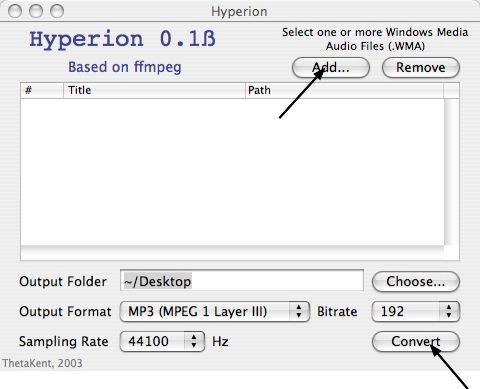Click the # column header
Screen dimensions: 480x389
pyautogui.click(x=42, y=90)
